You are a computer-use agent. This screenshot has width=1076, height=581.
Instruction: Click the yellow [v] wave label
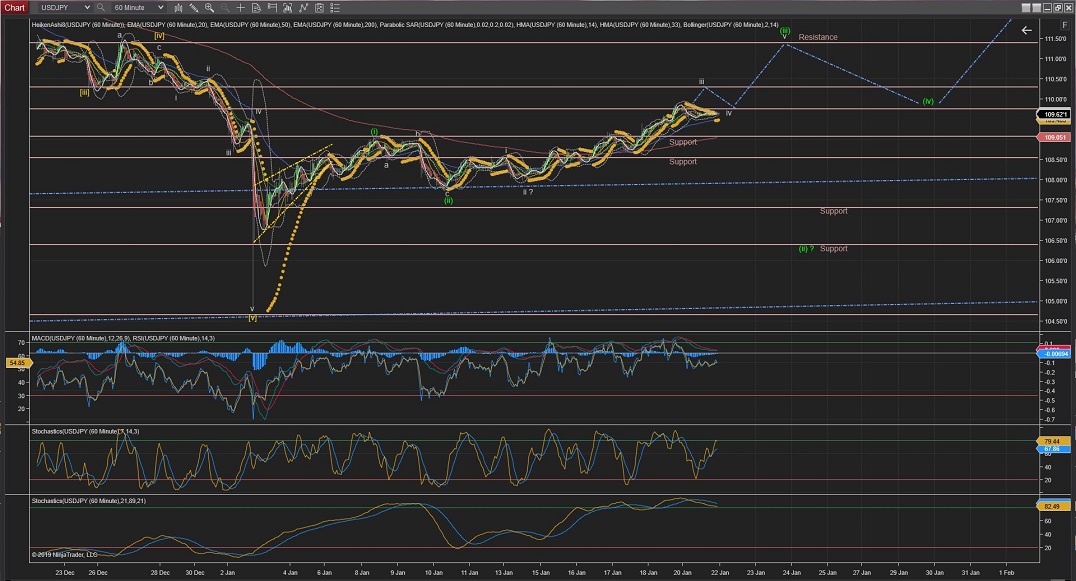[253, 318]
